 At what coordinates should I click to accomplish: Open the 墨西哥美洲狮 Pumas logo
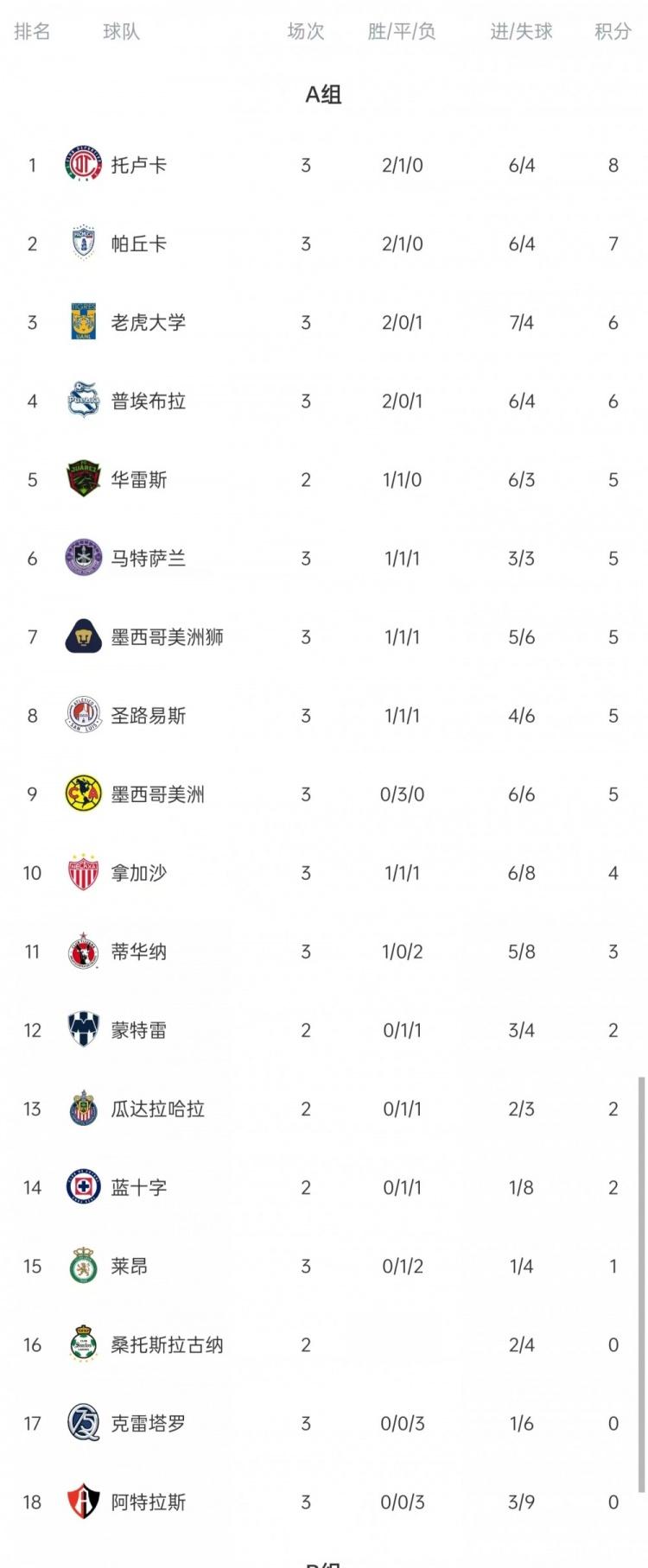click(x=84, y=636)
